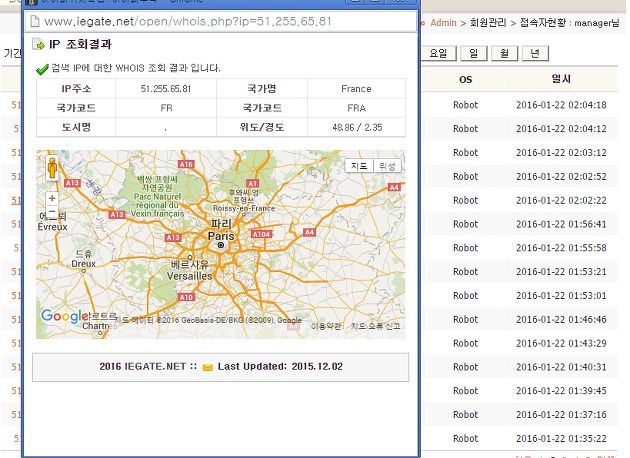Click the IP 조회결과 header icon
This screenshot has width=630, height=458.
click(x=39, y=44)
